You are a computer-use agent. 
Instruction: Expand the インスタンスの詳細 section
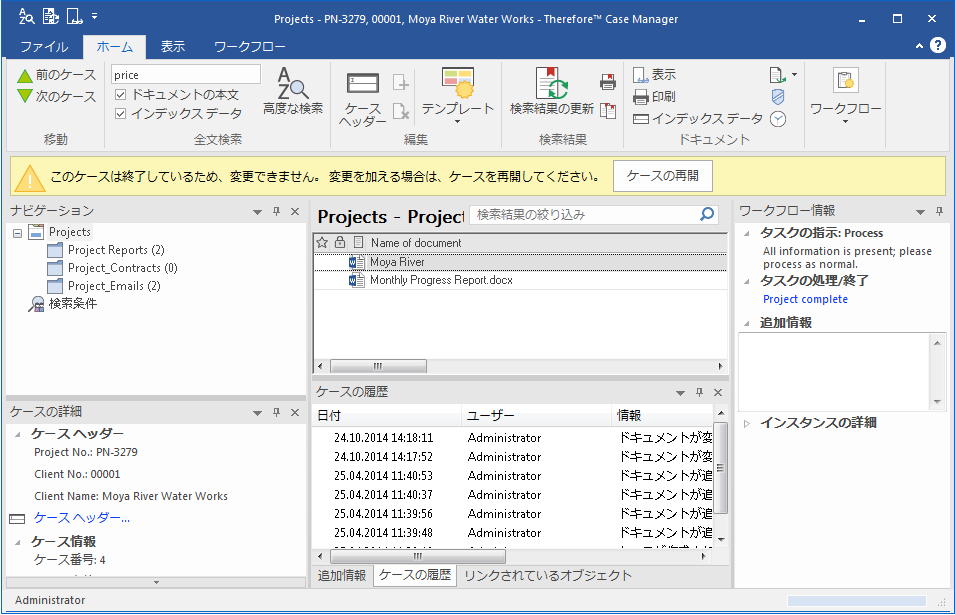[x=747, y=423]
